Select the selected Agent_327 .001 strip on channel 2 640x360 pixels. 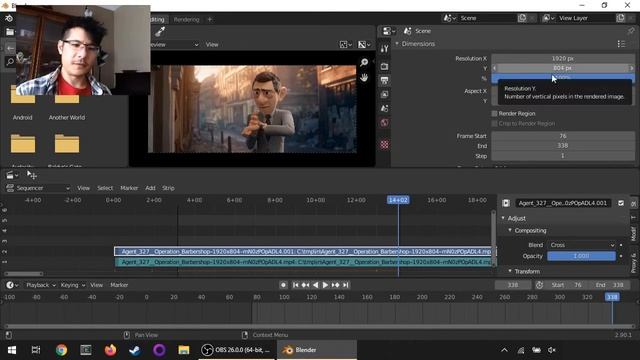pos(303,251)
